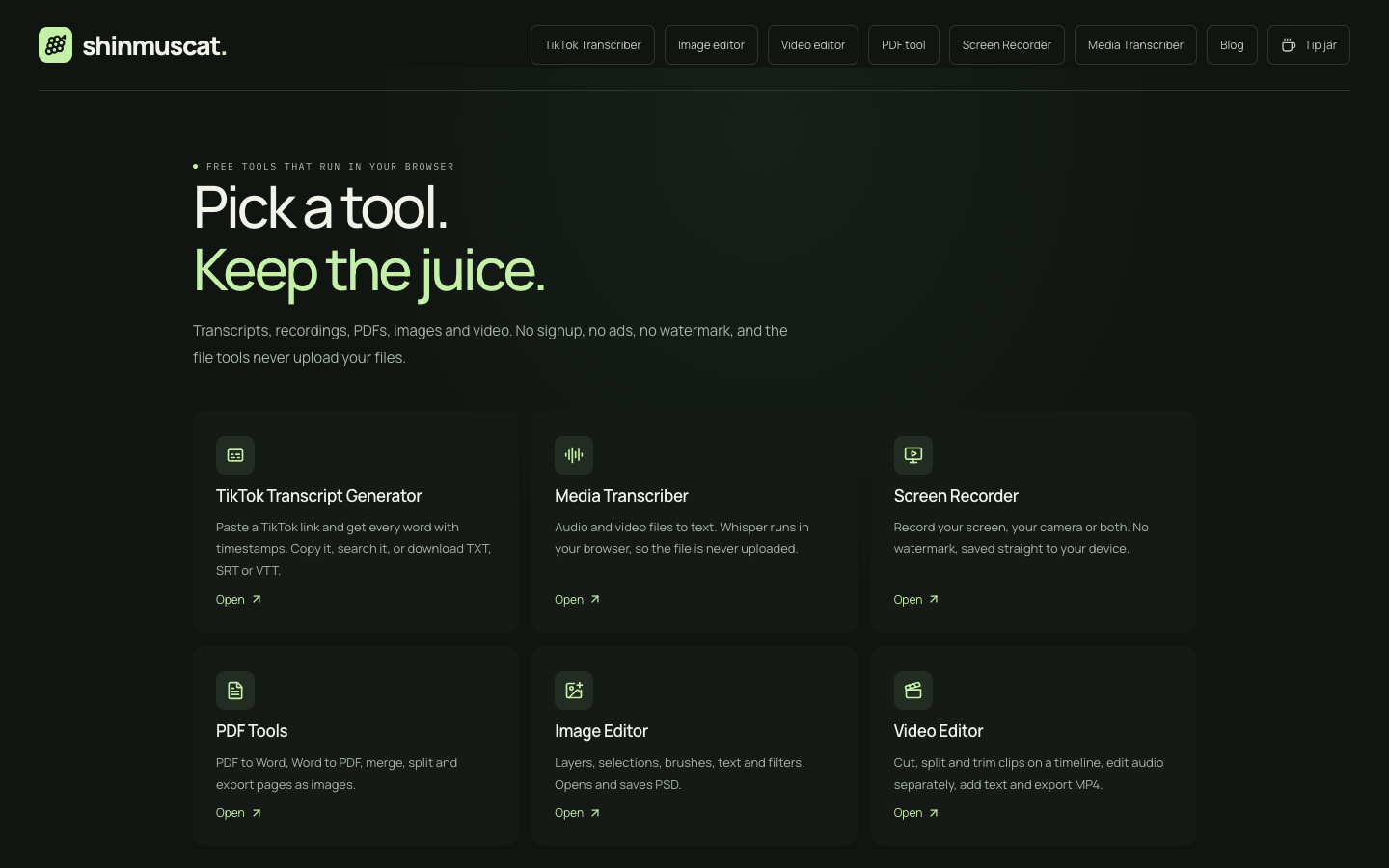The height and width of the screenshot is (868, 1389).
Task: Select Video editor in the top navigation
Action: point(813,45)
